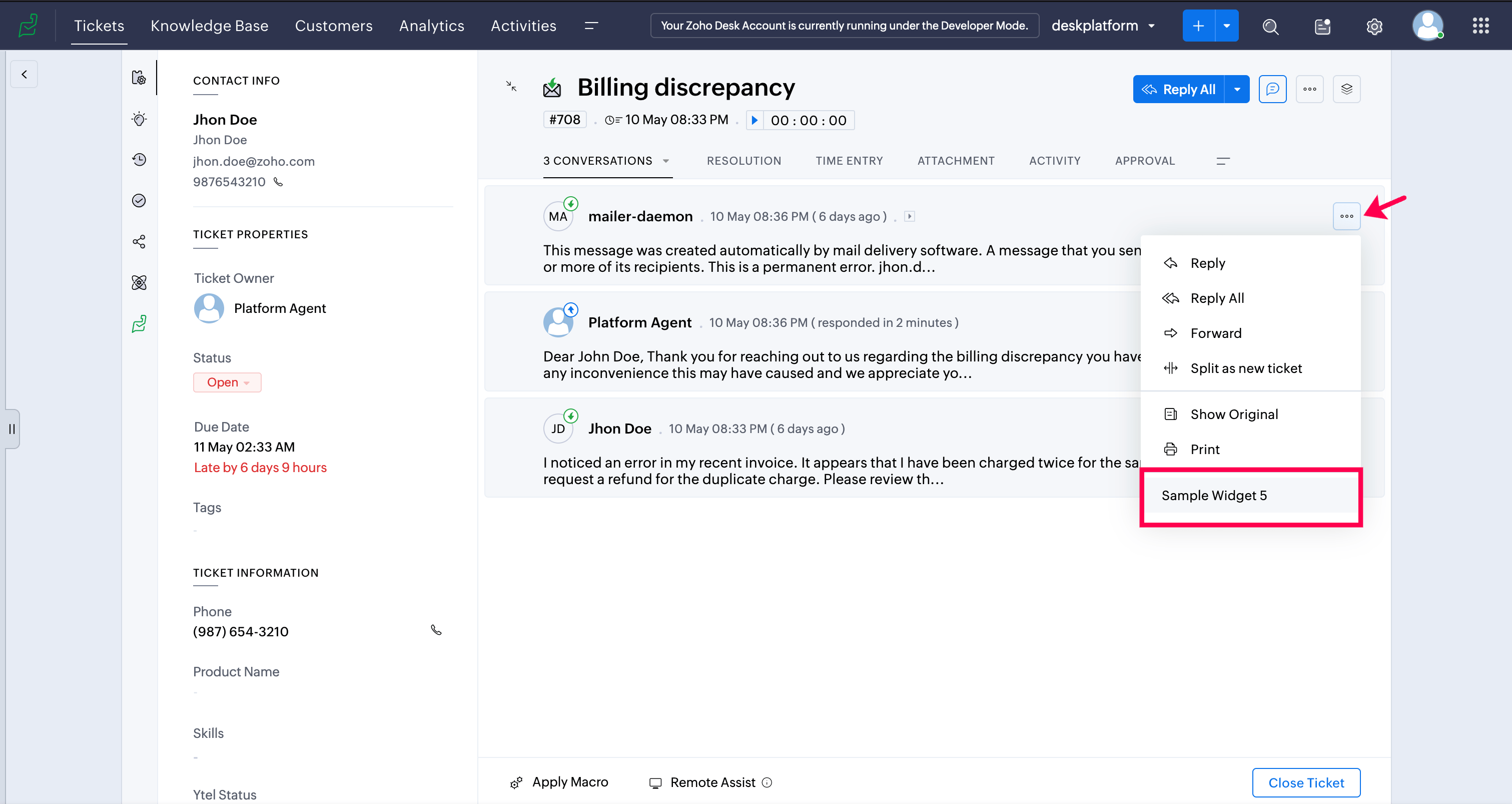
Task: Open the setup gear icon
Action: (1374, 26)
